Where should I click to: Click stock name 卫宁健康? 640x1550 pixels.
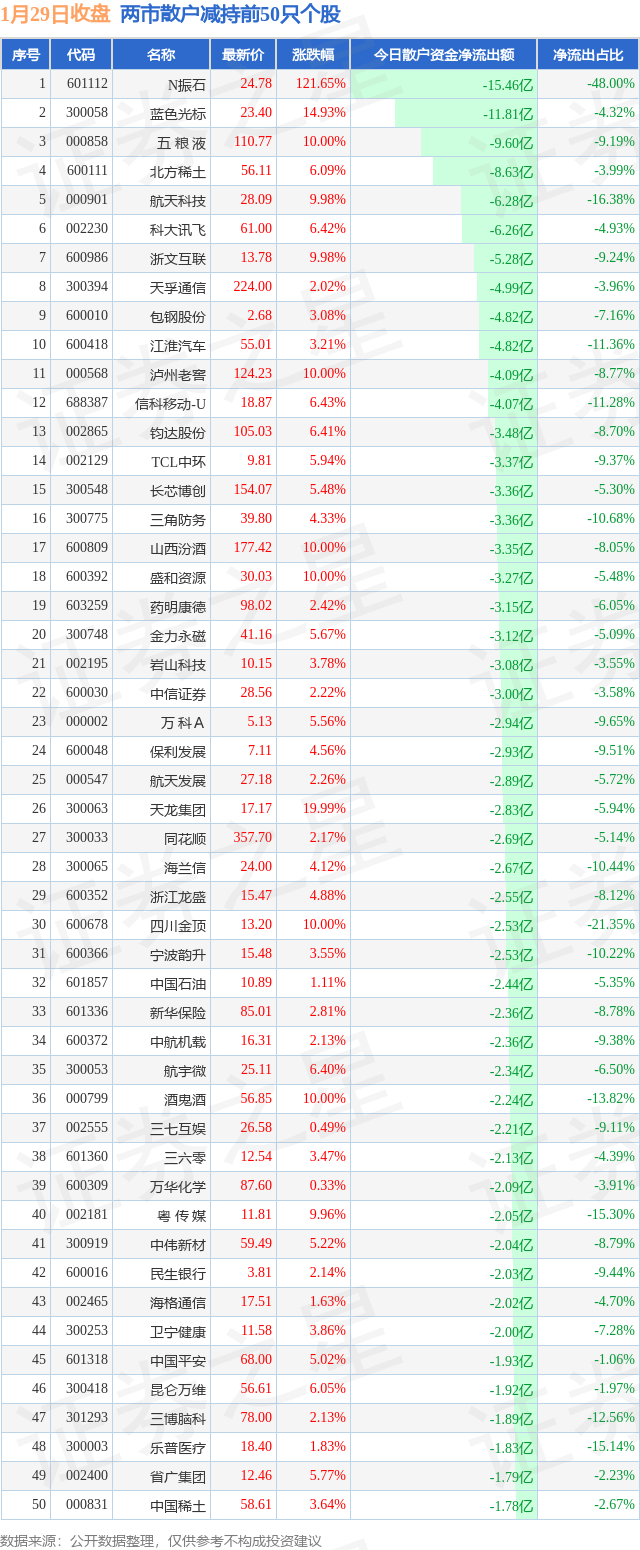[178, 1331]
